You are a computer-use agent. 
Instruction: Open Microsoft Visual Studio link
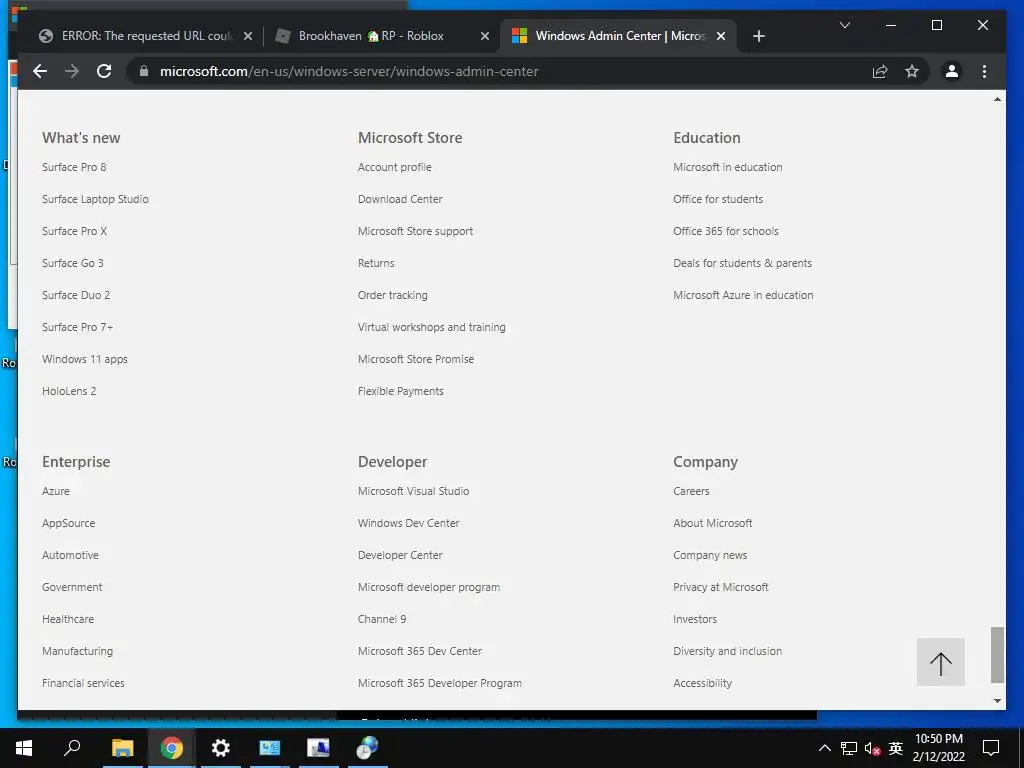tap(413, 491)
